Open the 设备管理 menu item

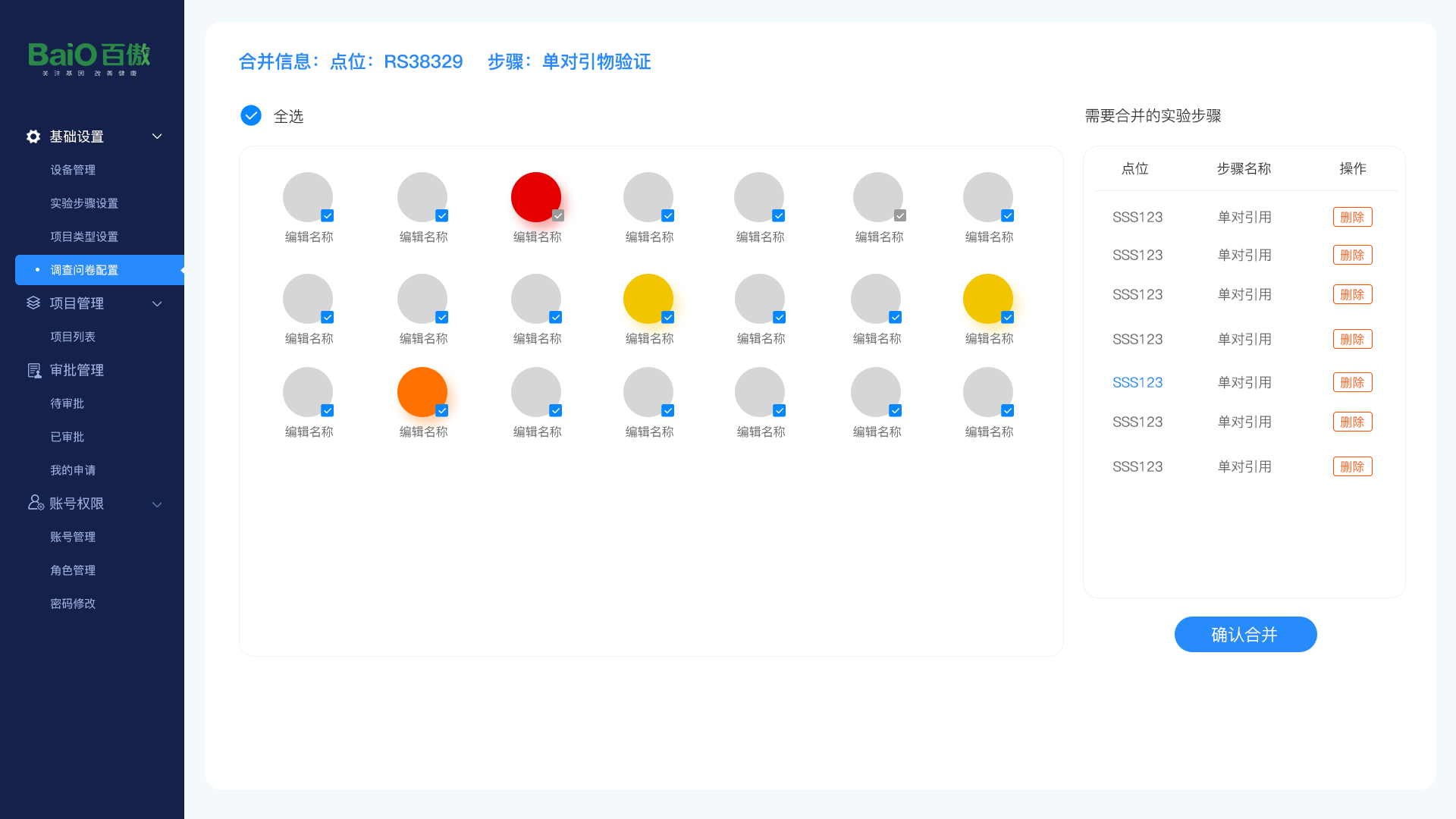73,170
